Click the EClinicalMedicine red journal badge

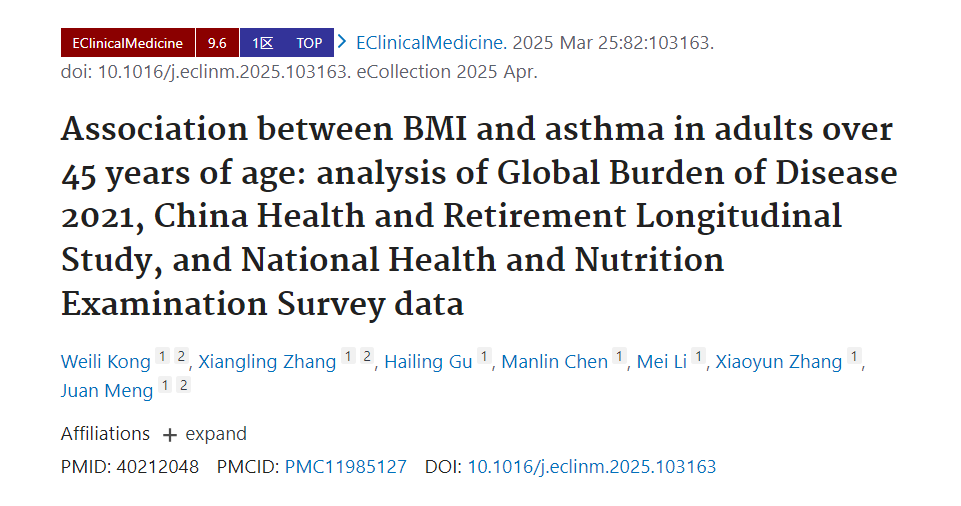coord(127,43)
